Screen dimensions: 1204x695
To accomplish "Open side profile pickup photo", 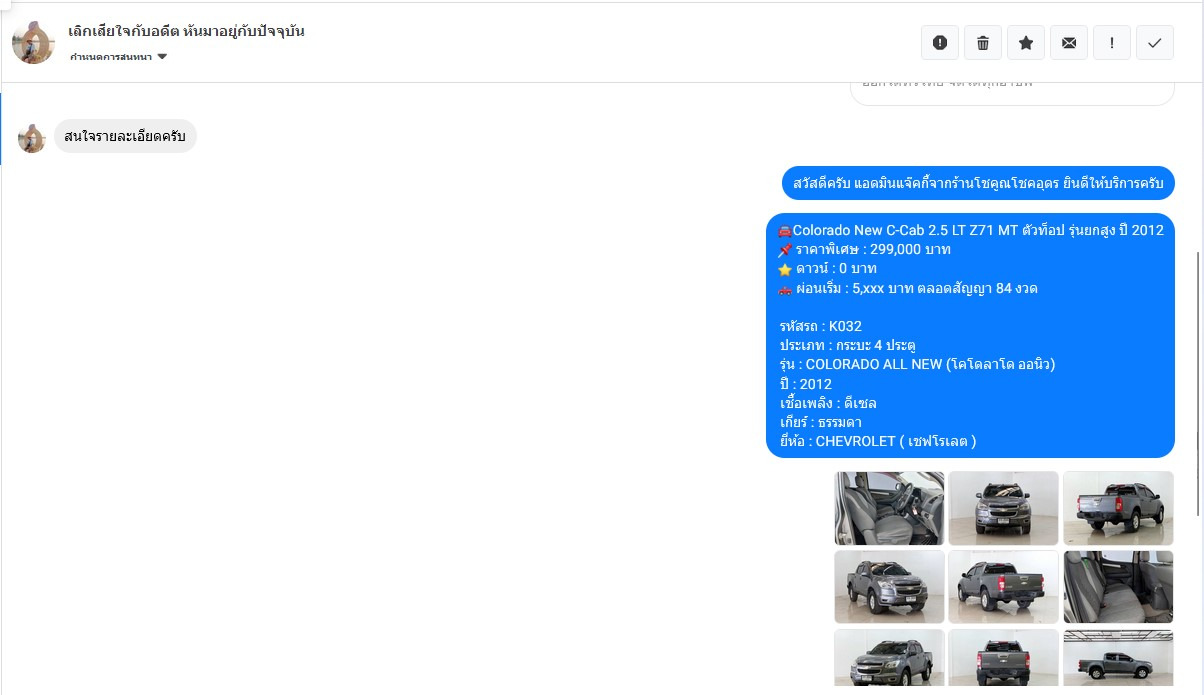I will 1118,658.
